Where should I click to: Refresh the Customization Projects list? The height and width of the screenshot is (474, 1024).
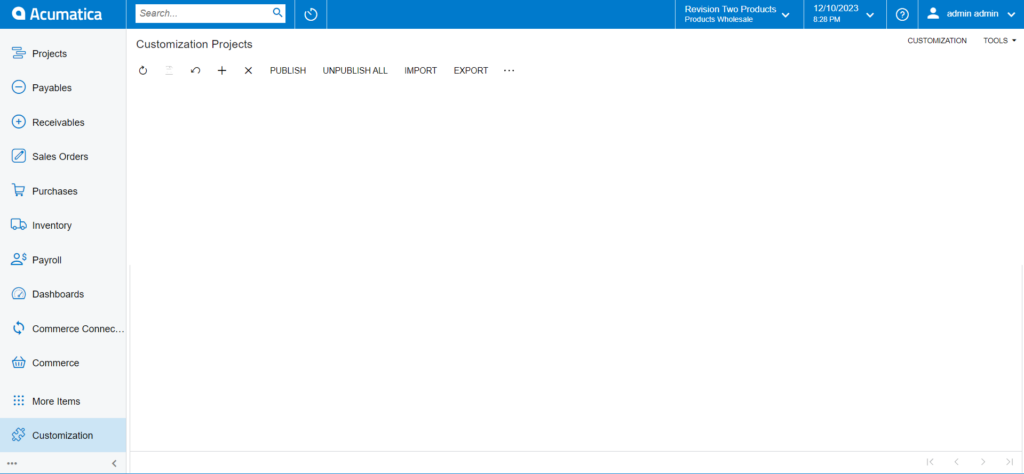(143, 71)
